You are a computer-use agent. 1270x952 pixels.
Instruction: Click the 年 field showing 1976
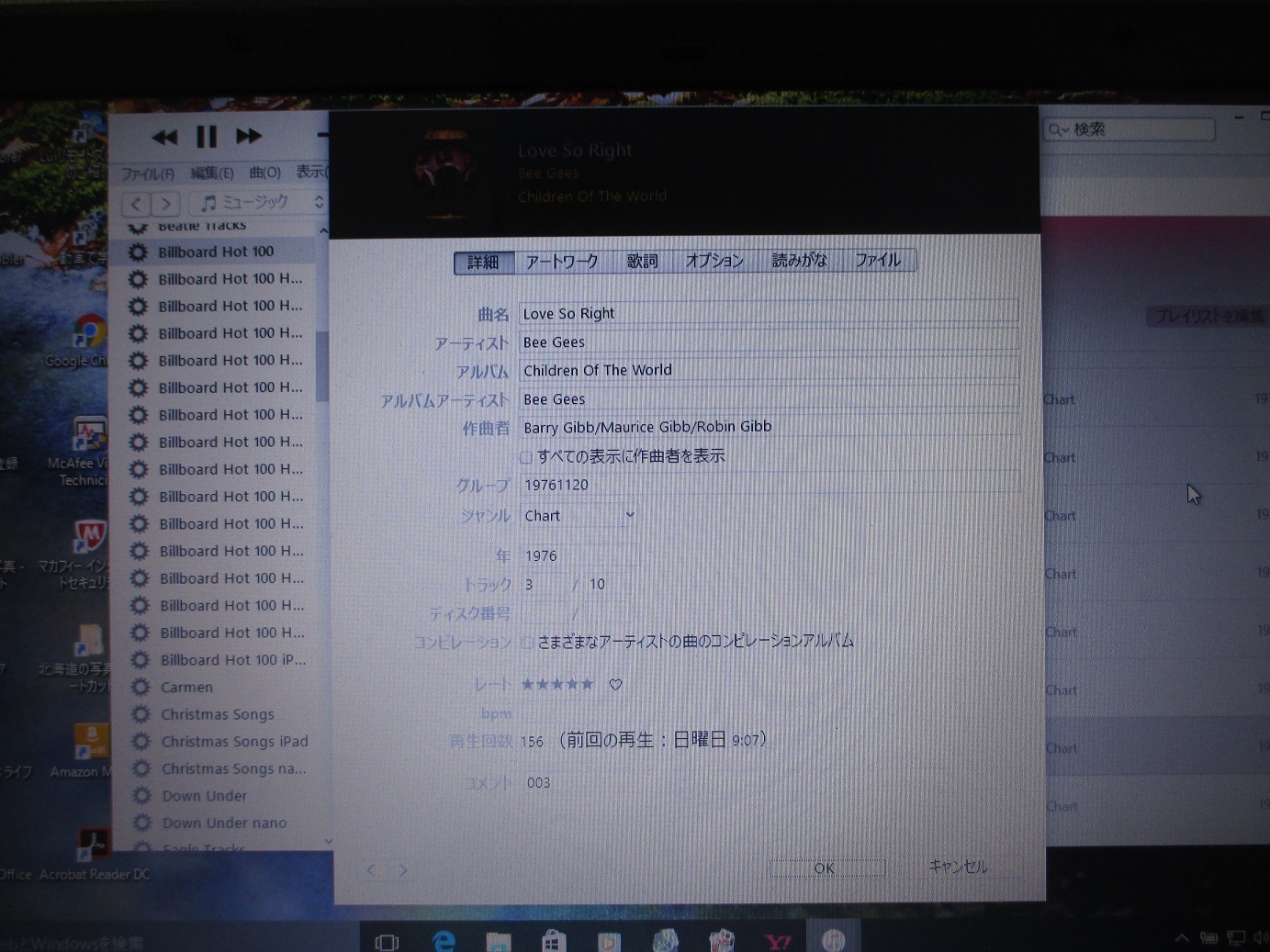point(580,555)
